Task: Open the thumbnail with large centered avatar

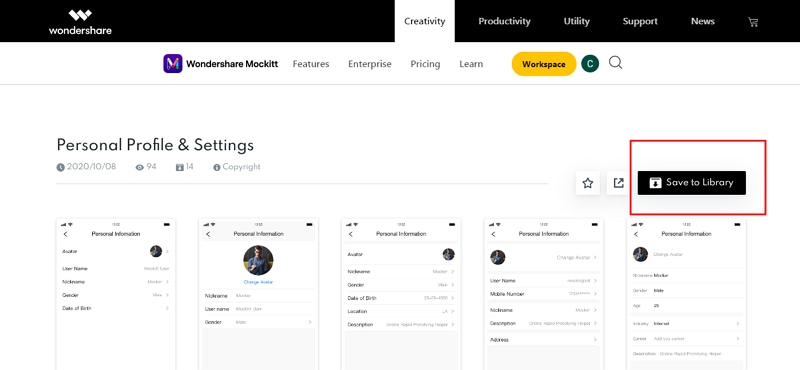Action: pos(258,294)
